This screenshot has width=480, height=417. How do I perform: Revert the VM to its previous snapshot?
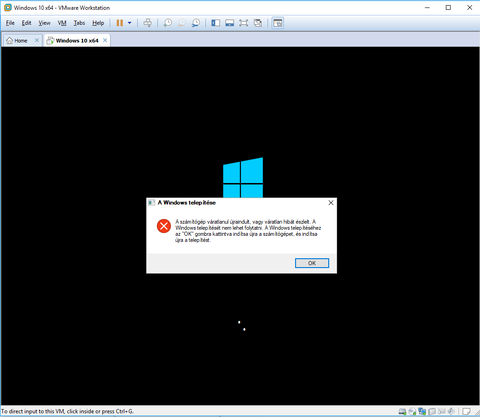[x=182, y=23]
